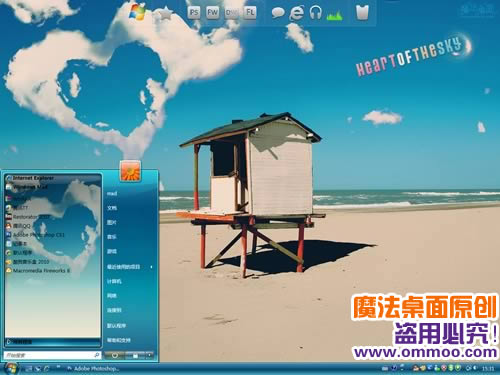Viewport: 500px width, 375px height.
Task: Click the orange flower user picture
Action: (x=130, y=171)
